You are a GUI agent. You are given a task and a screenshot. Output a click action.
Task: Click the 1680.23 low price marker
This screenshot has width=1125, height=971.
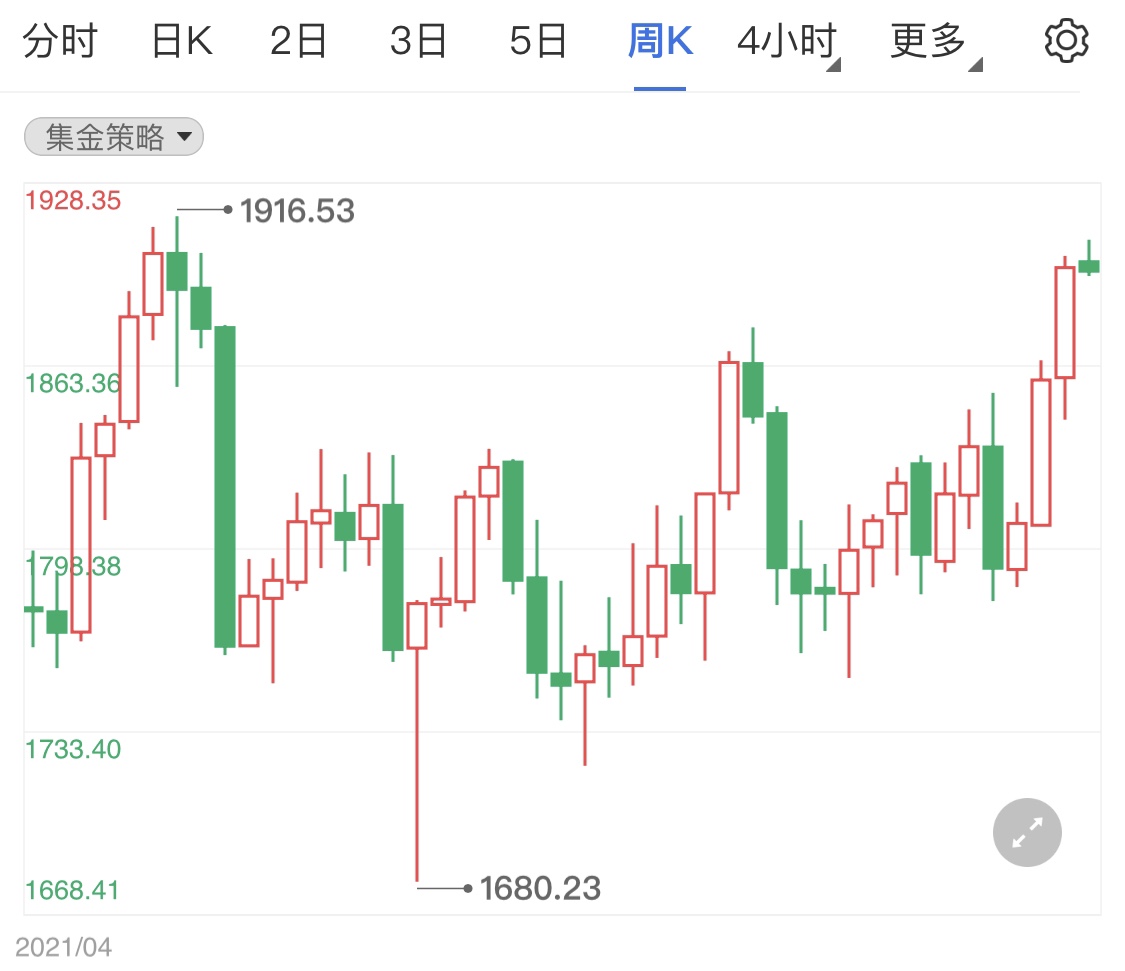540,888
